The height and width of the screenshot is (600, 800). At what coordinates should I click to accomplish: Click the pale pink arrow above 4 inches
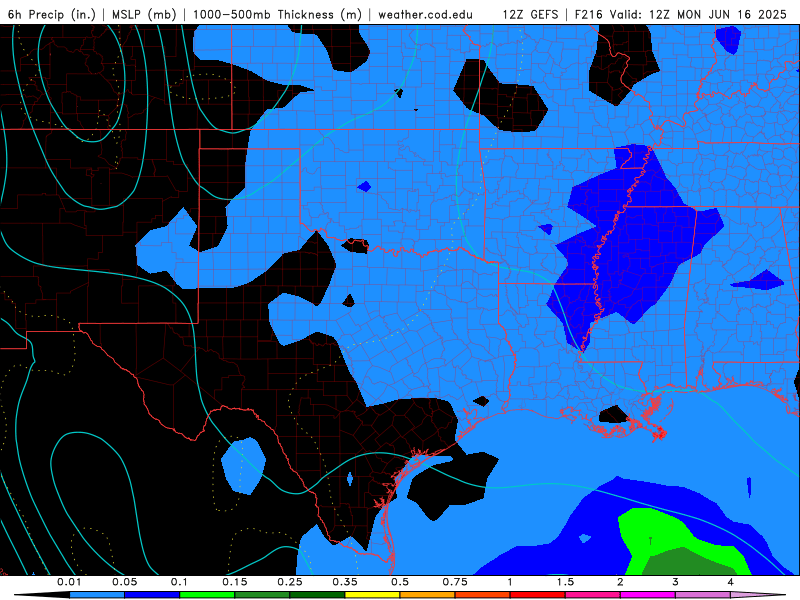click(758, 595)
